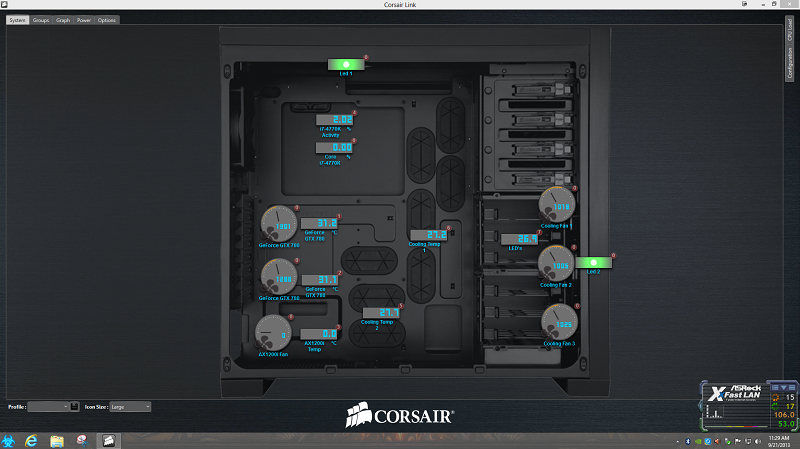The image size is (800, 449).
Task: Open the Power tab
Action: 84,20
